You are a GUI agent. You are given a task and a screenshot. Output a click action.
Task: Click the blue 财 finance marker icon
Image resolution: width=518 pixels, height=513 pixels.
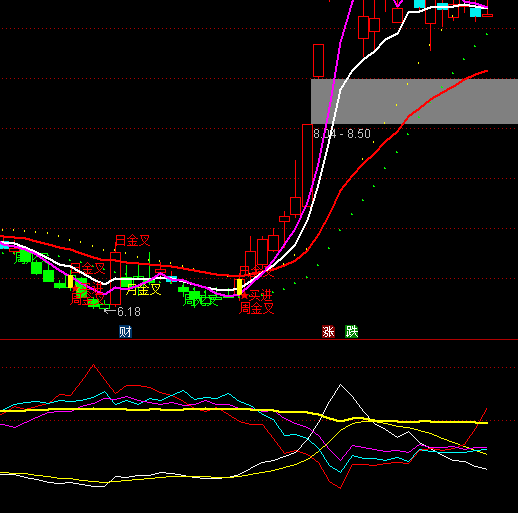tap(125, 332)
